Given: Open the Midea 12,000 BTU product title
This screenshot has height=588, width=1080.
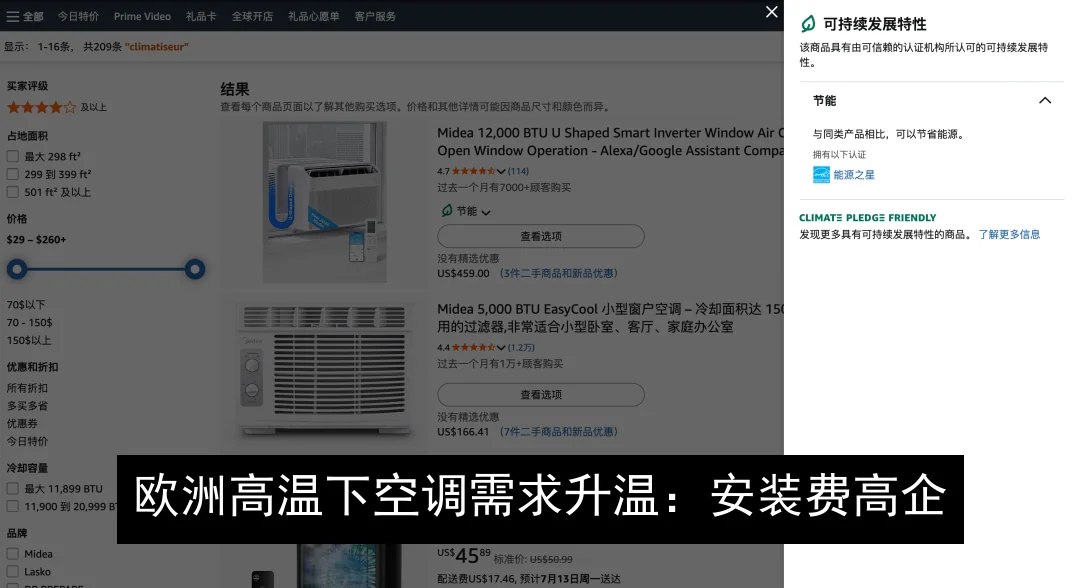Looking at the screenshot, I should tap(610, 142).
